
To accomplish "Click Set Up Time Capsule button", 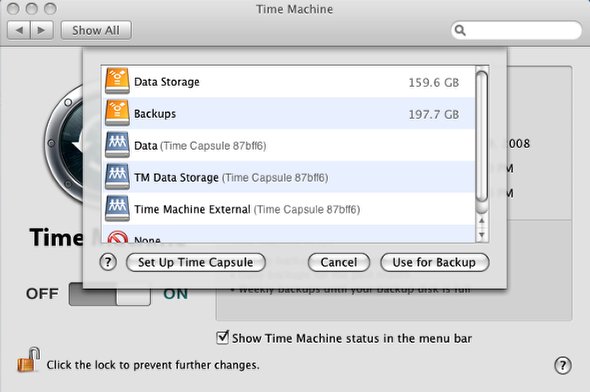I will (x=196, y=262).
